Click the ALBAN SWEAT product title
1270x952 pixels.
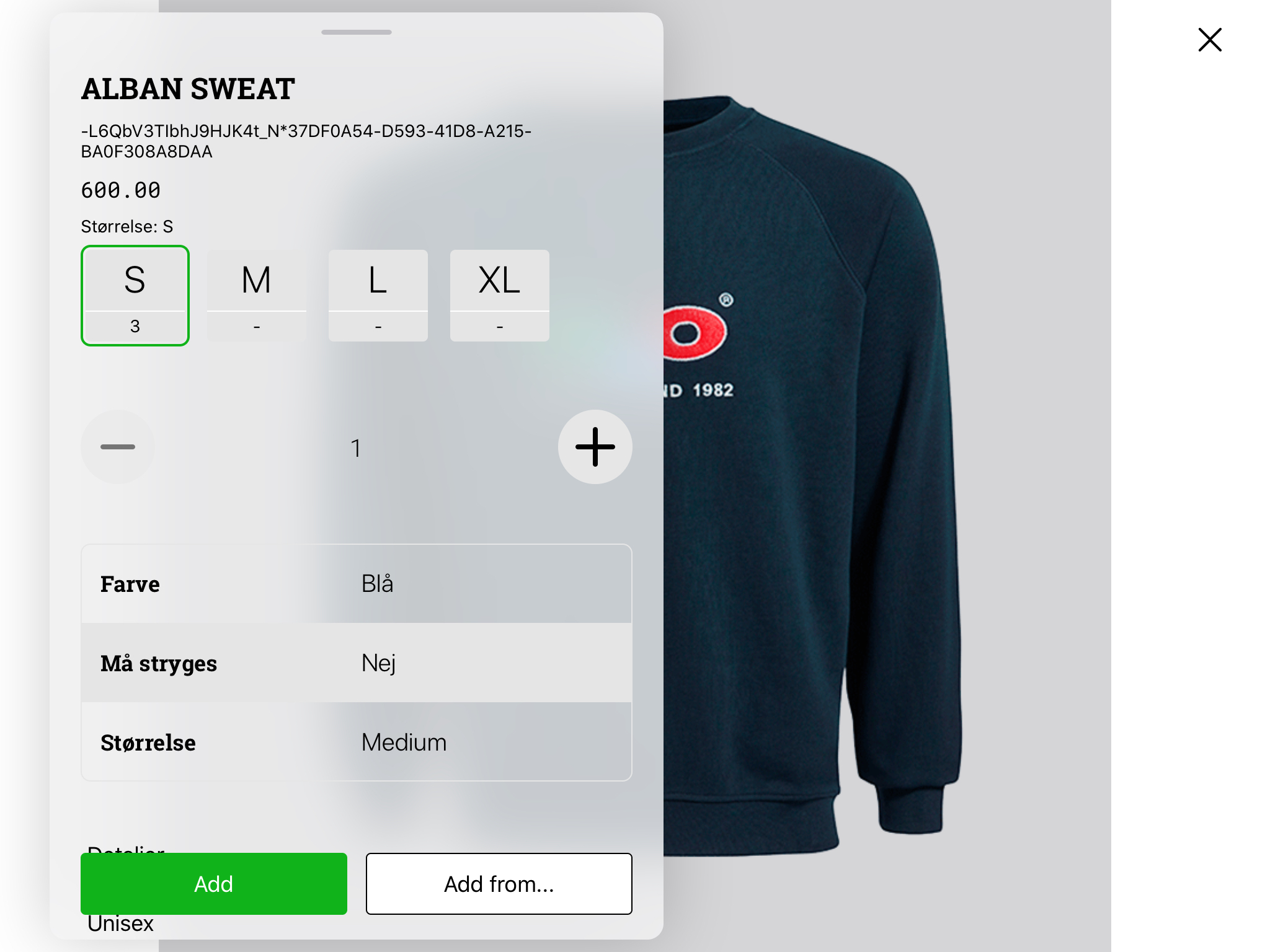pyautogui.click(x=188, y=89)
